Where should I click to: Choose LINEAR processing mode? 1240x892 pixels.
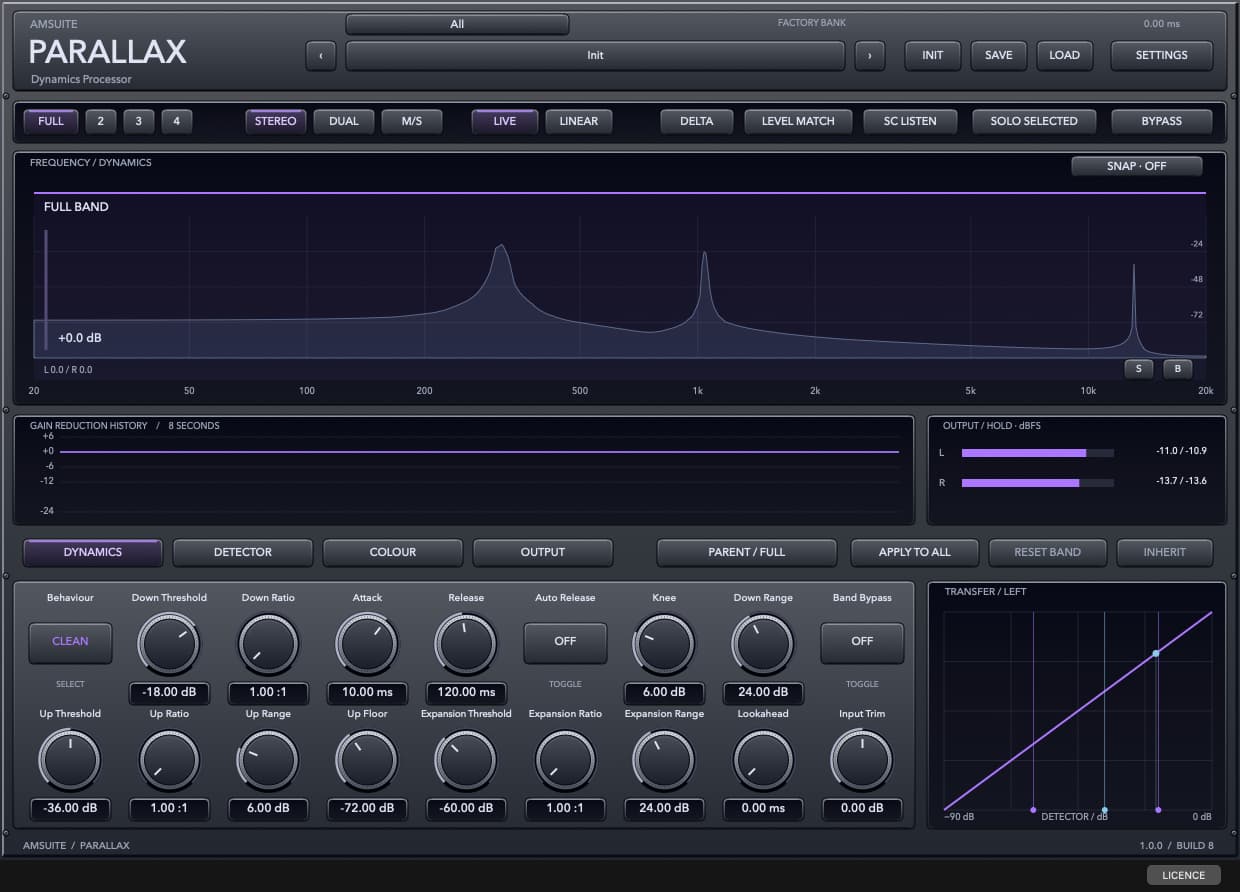(578, 121)
